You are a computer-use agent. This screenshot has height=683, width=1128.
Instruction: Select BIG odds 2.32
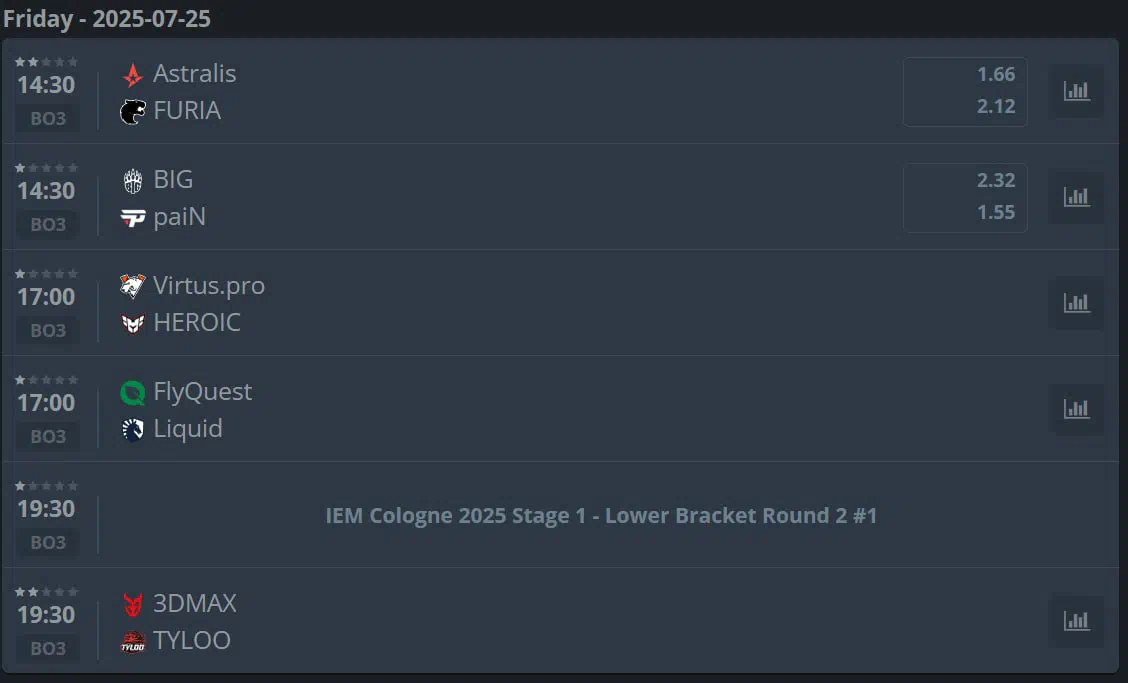pos(996,180)
